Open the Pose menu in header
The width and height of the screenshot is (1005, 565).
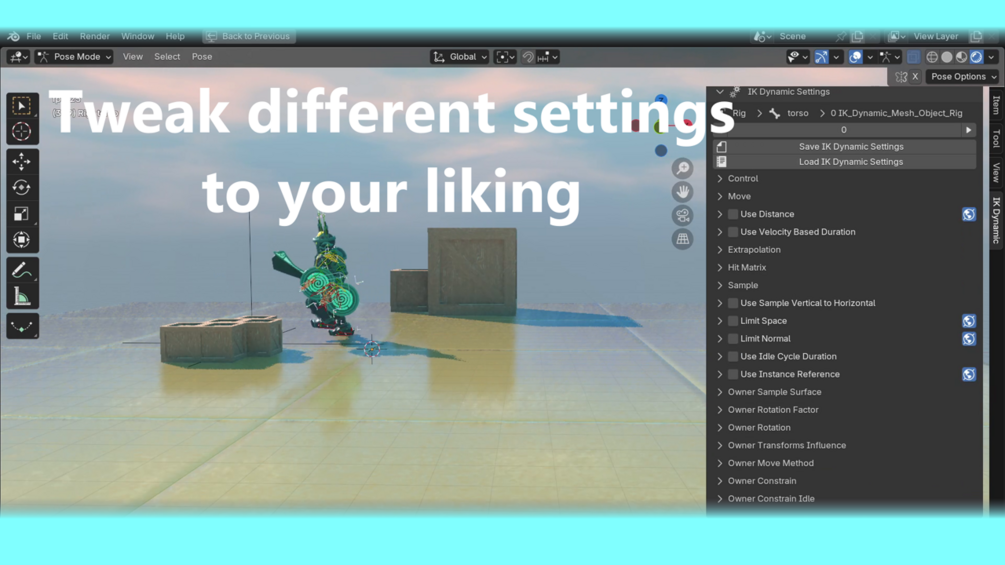tap(202, 57)
